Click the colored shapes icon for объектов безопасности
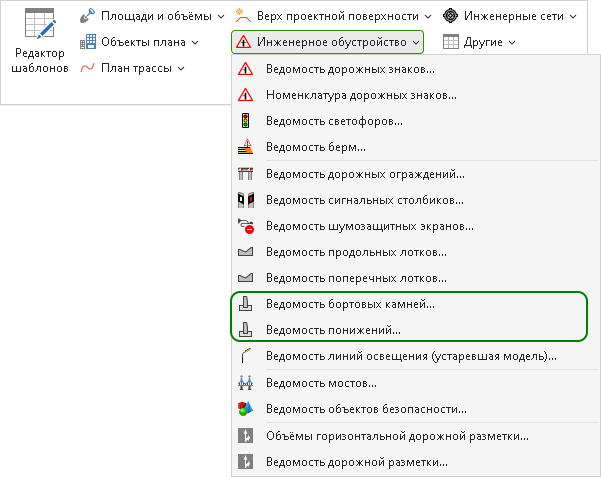Viewport: 601px width, 477px height. click(x=245, y=409)
